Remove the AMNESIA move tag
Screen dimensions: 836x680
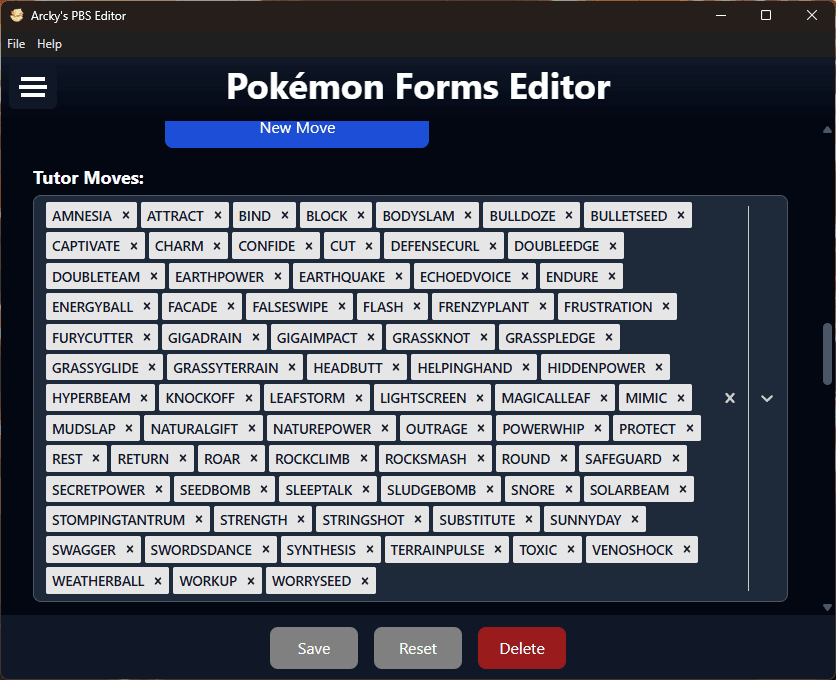pyautogui.click(x=126, y=215)
